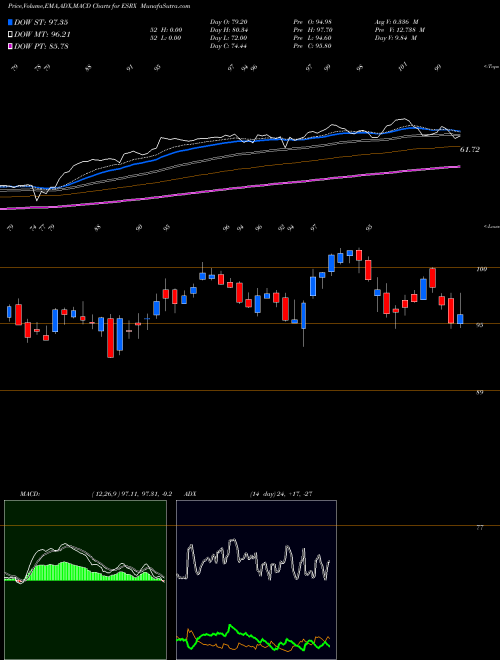Click the Day V: 9.84 M text
This screenshot has width=500, height=660.
click(x=396, y=38)
